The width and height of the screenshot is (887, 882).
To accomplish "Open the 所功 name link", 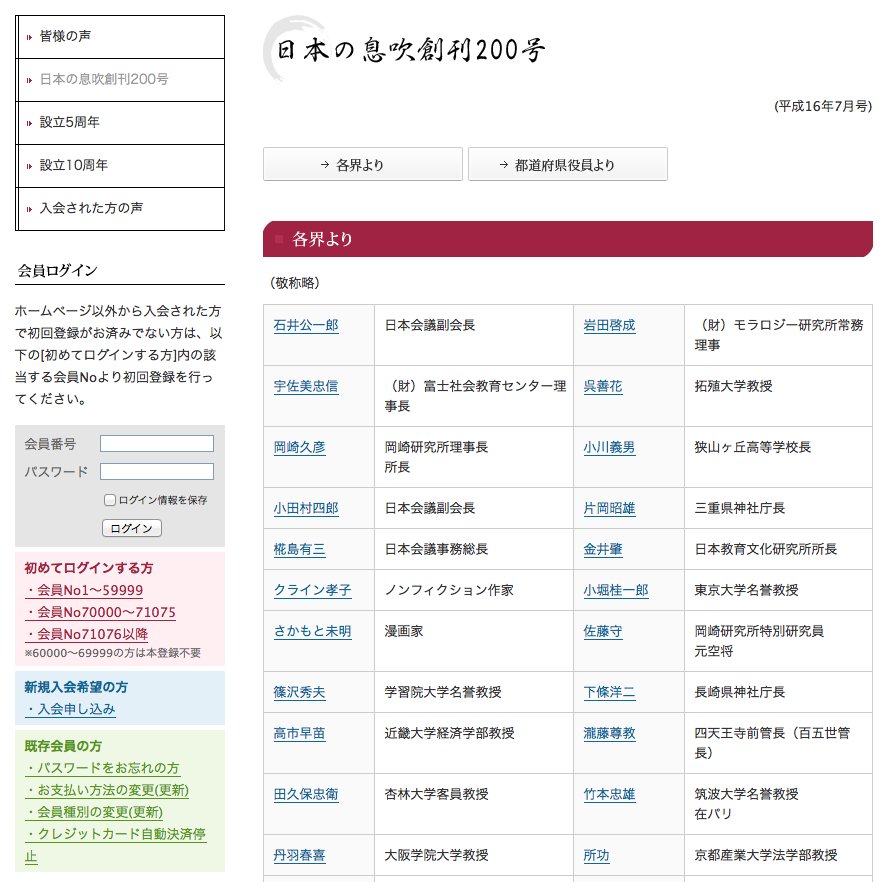I will 596,856.
